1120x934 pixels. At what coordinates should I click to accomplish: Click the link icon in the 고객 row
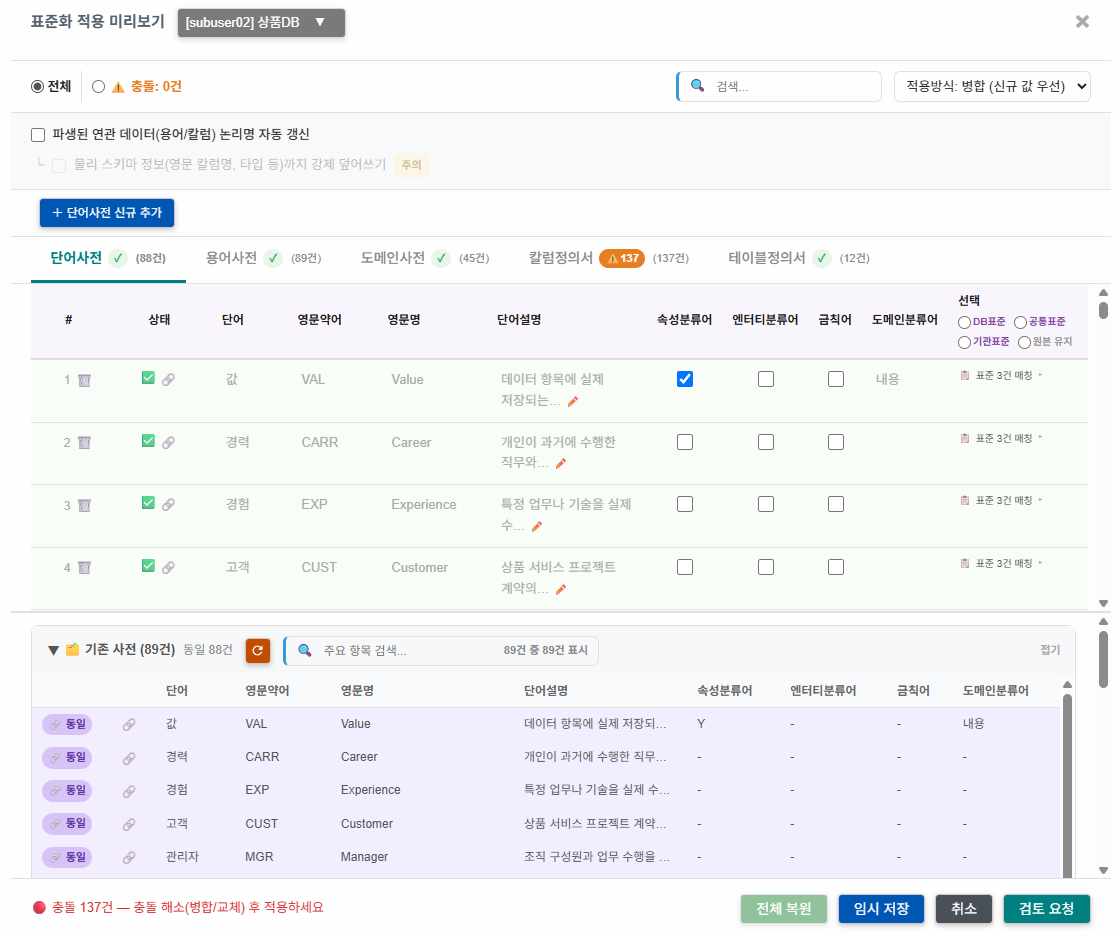169,567
